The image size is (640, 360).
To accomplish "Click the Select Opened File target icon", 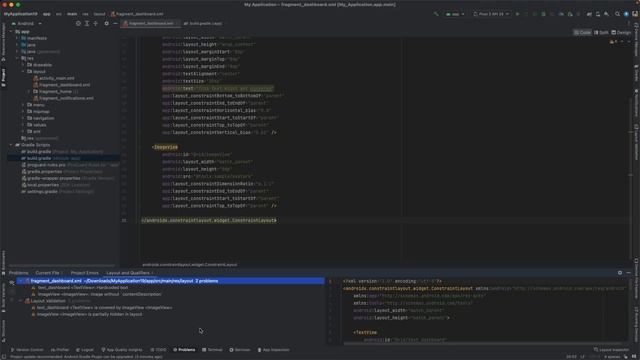I will point(78,24).
